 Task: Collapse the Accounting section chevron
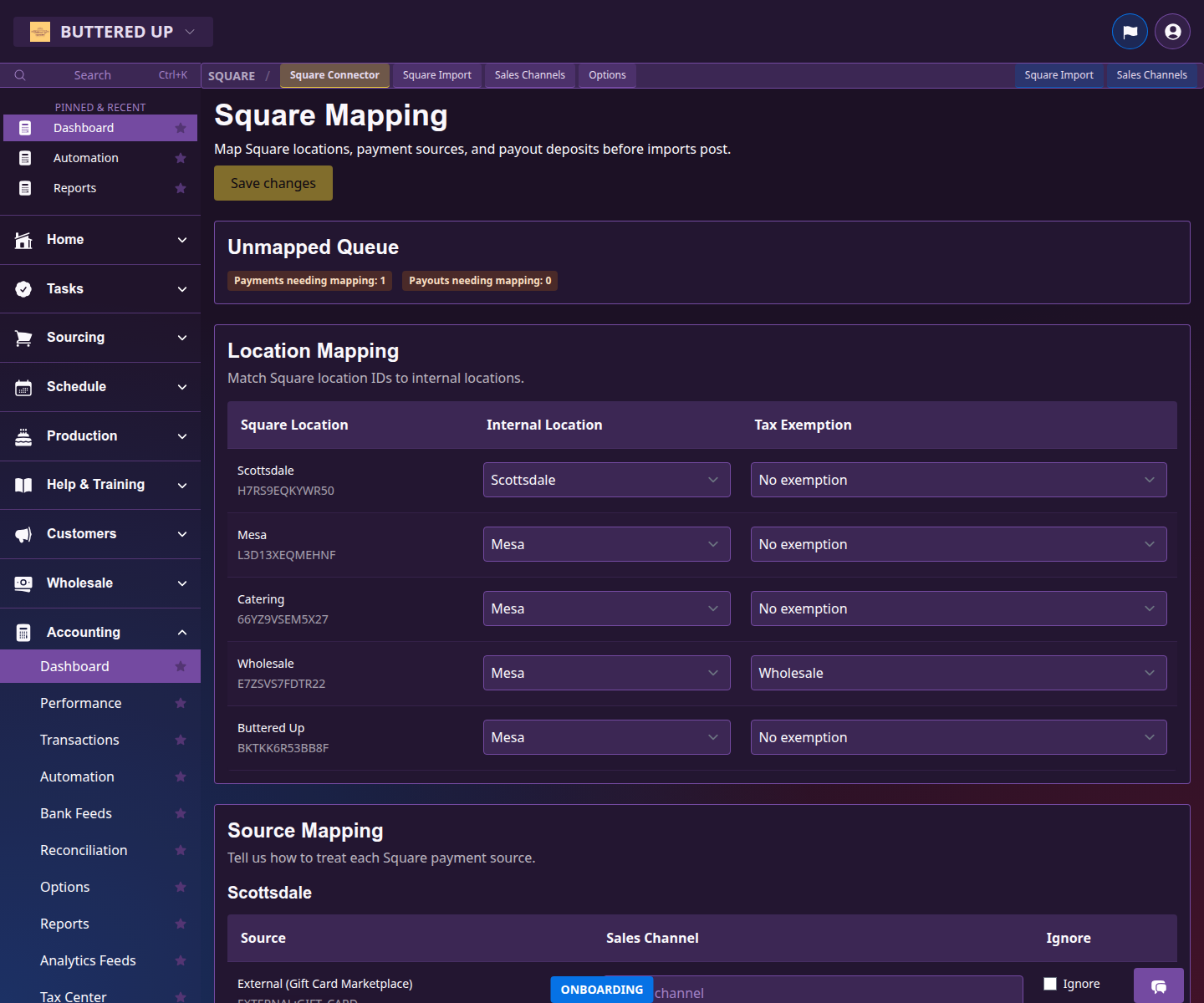182,632
